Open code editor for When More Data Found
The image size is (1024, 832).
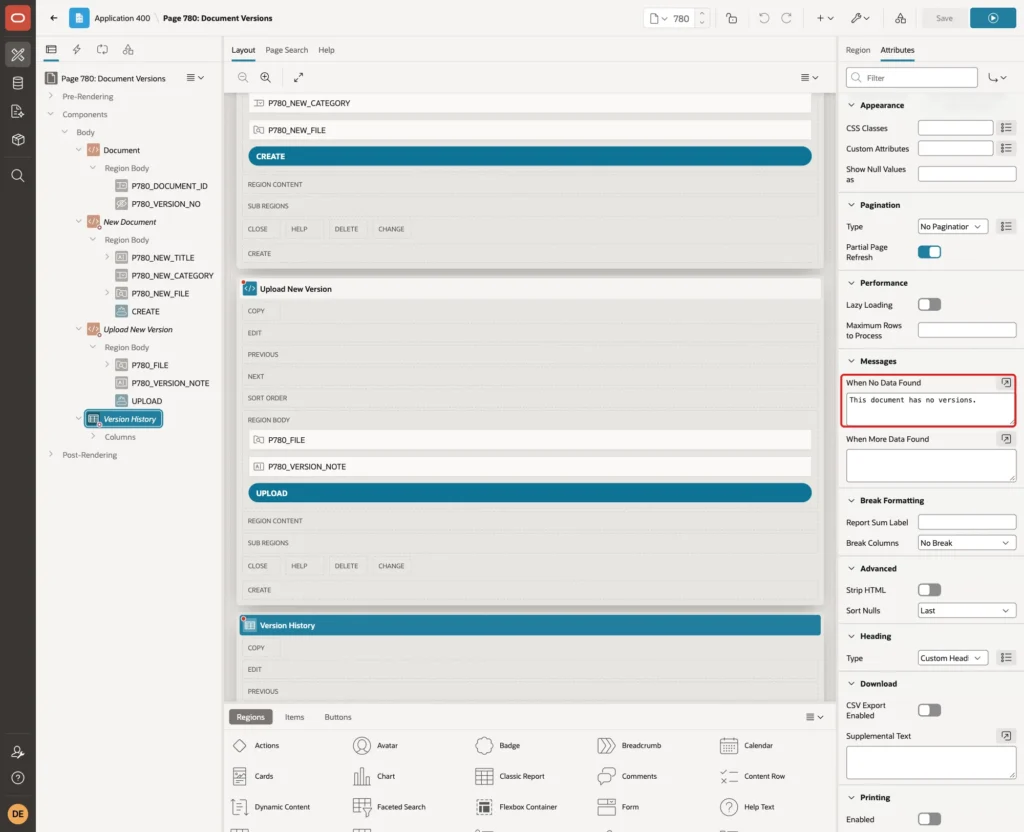pyautogui.click(x=1006, y=439)
